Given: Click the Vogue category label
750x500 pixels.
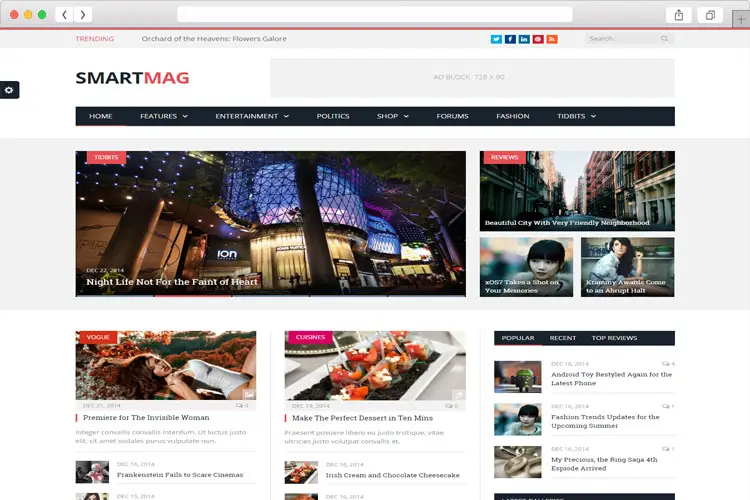Looking at the screenshot, I should click(98, 337).
